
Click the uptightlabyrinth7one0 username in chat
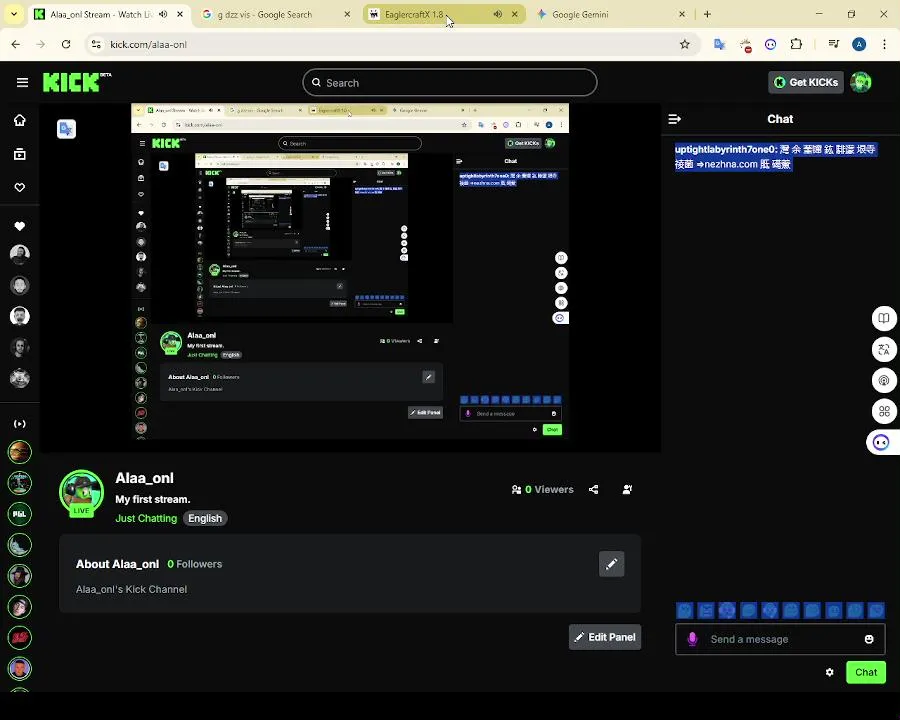(726, 149)
